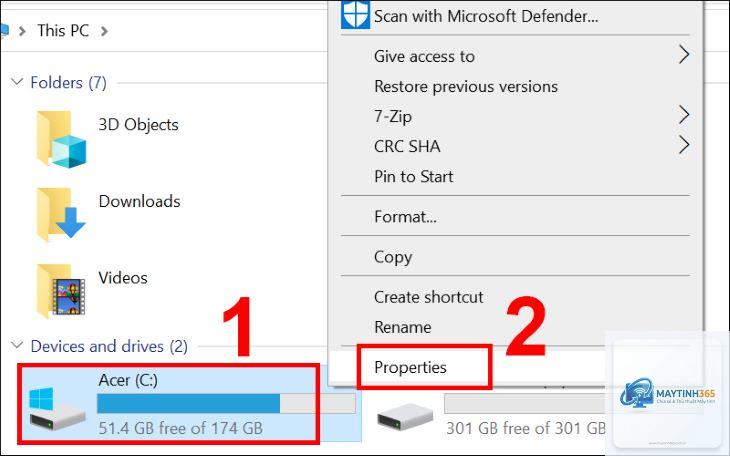The height and width of the screenshot is (456, 730).
Task: Click the This PC computer icon in address bar
Action: [4, 31]
